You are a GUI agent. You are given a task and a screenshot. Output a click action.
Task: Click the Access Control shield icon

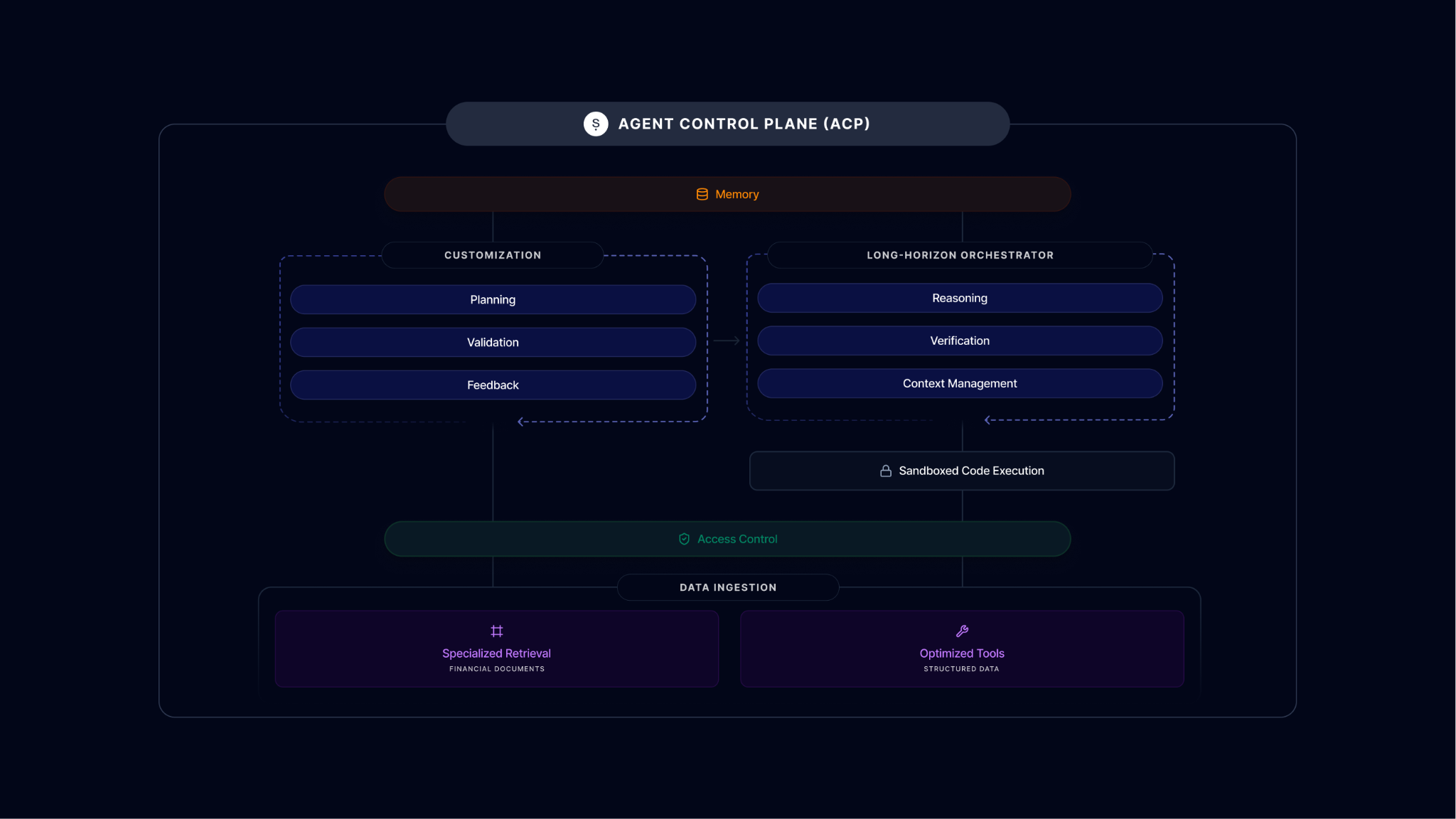point(684,539)
